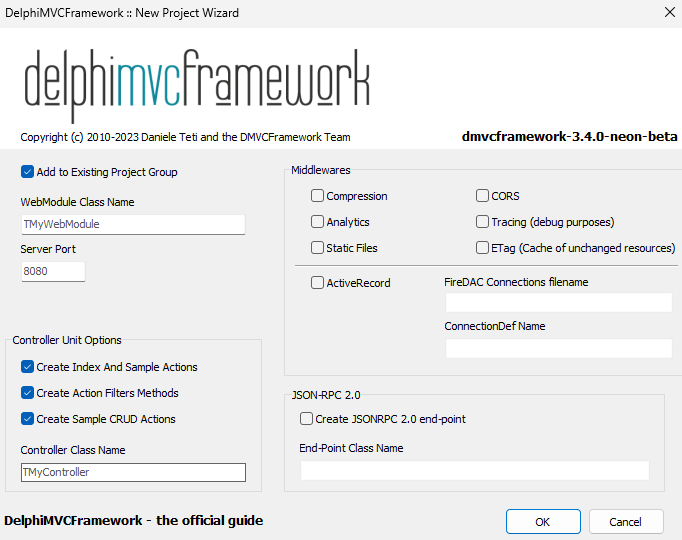Enable the Compression middleware checkbox
This screenshot has height=540, width=682.
pyautogui.click(x=317, y=196)
